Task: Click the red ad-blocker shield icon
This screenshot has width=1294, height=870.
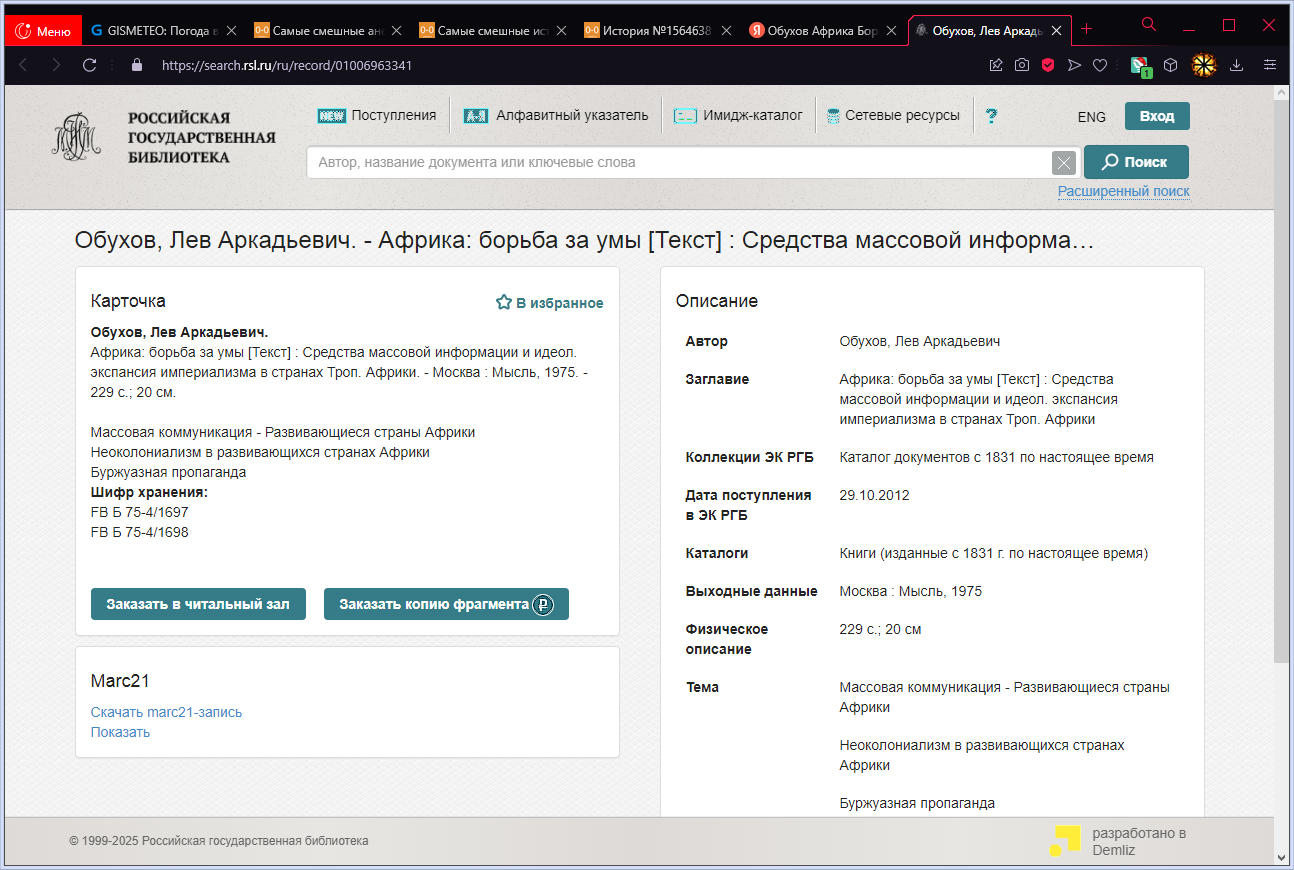Action: point(1048,65)
